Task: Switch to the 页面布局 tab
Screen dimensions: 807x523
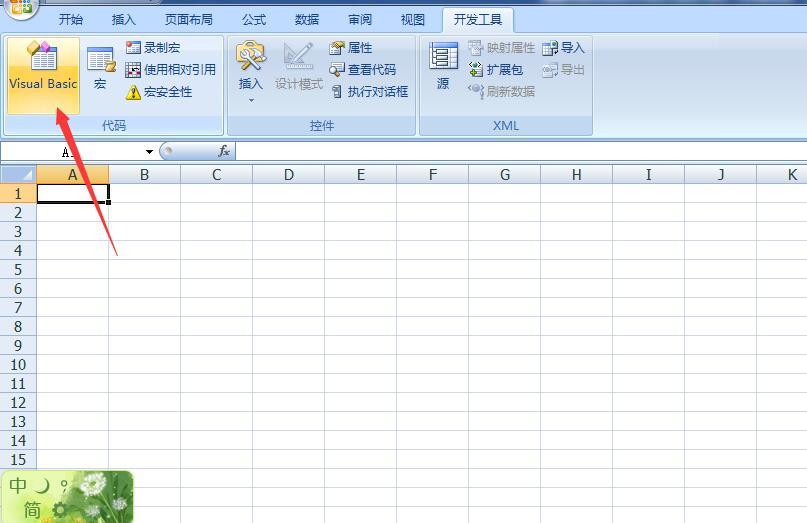Action: [189, 20]
